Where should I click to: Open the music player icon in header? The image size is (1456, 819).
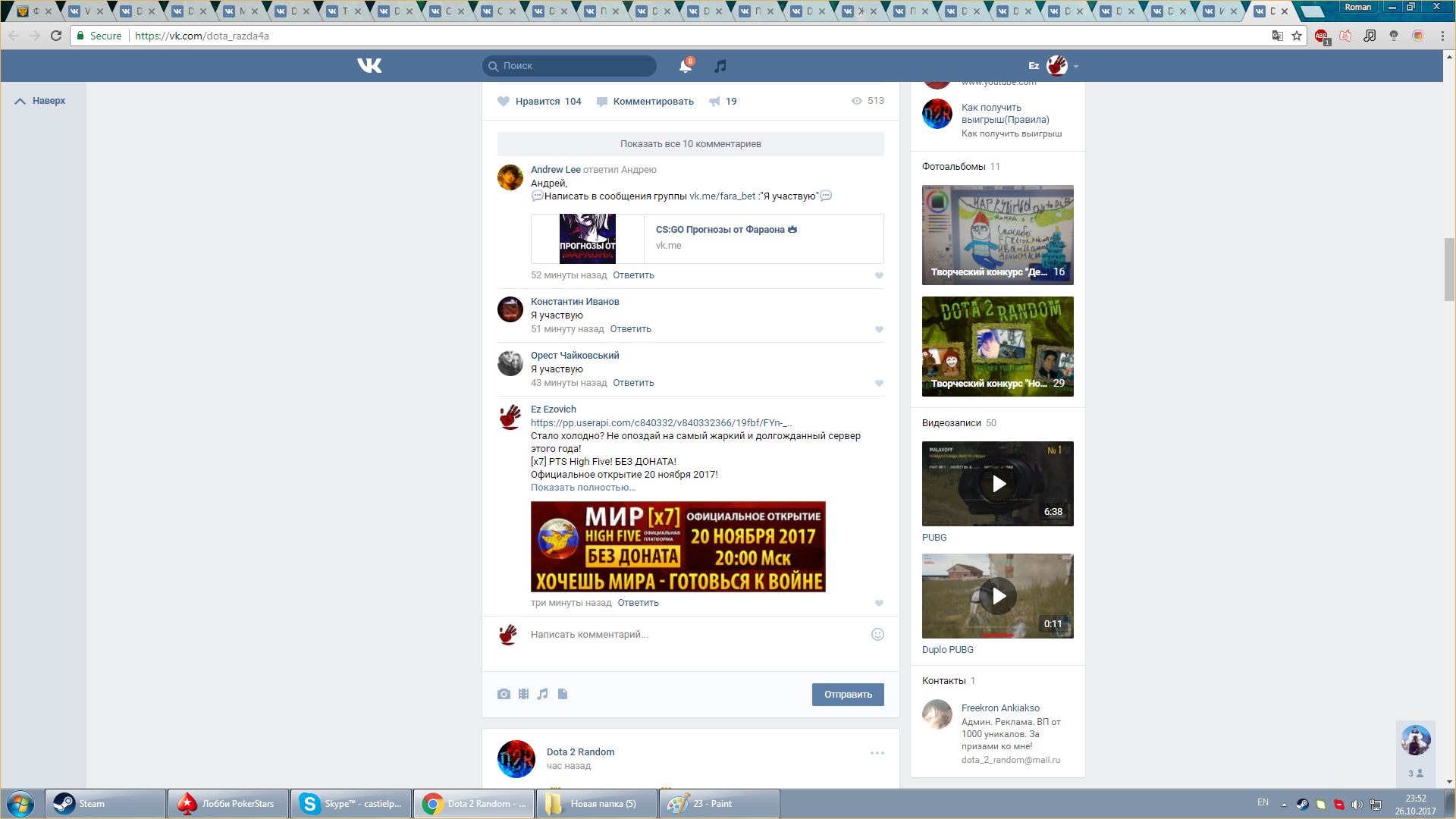[x=720, y=66]
